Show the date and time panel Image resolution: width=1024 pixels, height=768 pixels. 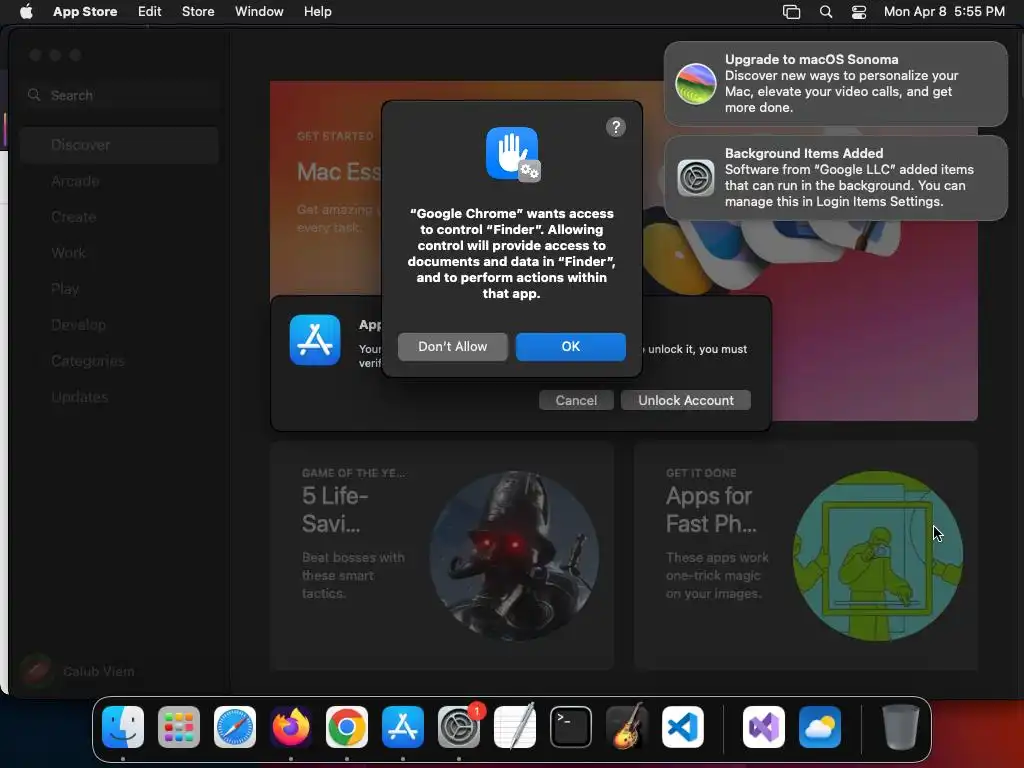(x=944, y=12)
